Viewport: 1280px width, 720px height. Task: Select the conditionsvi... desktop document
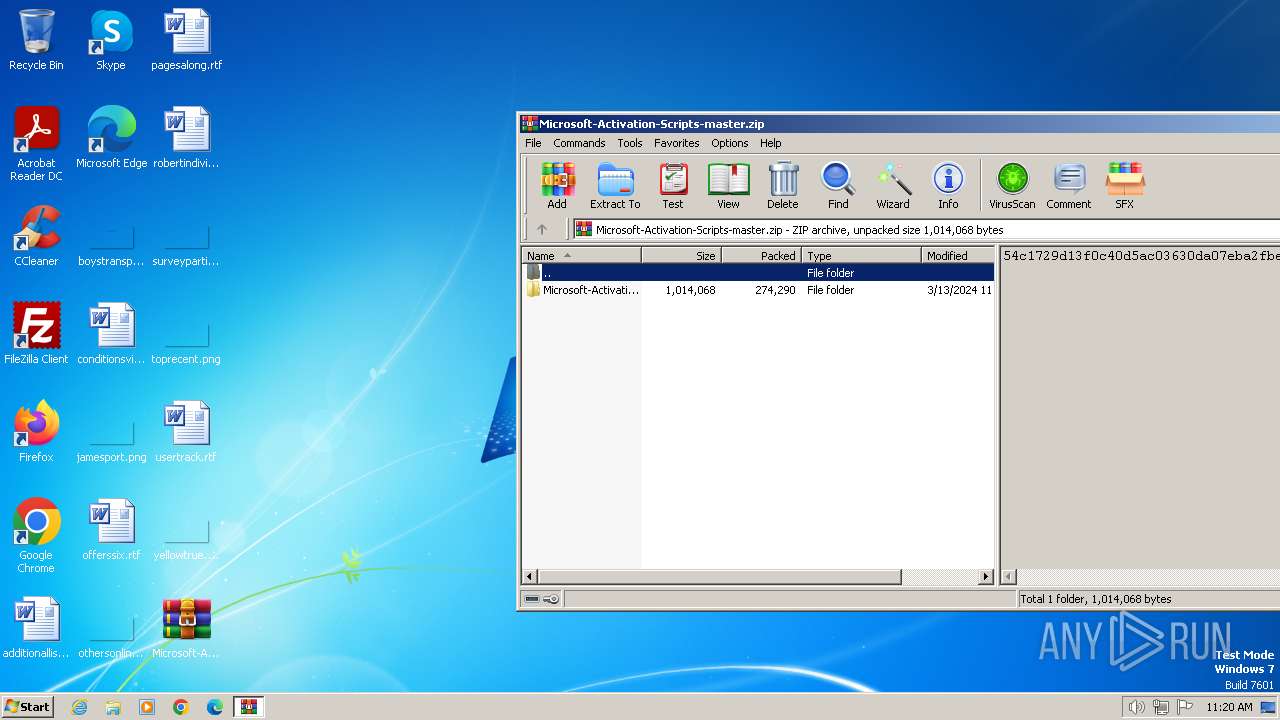[x=111, y=334]
